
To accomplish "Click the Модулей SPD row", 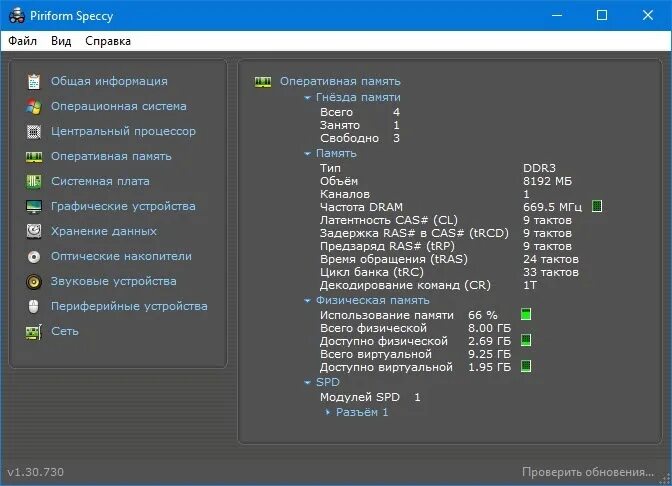I will point(370,397).
